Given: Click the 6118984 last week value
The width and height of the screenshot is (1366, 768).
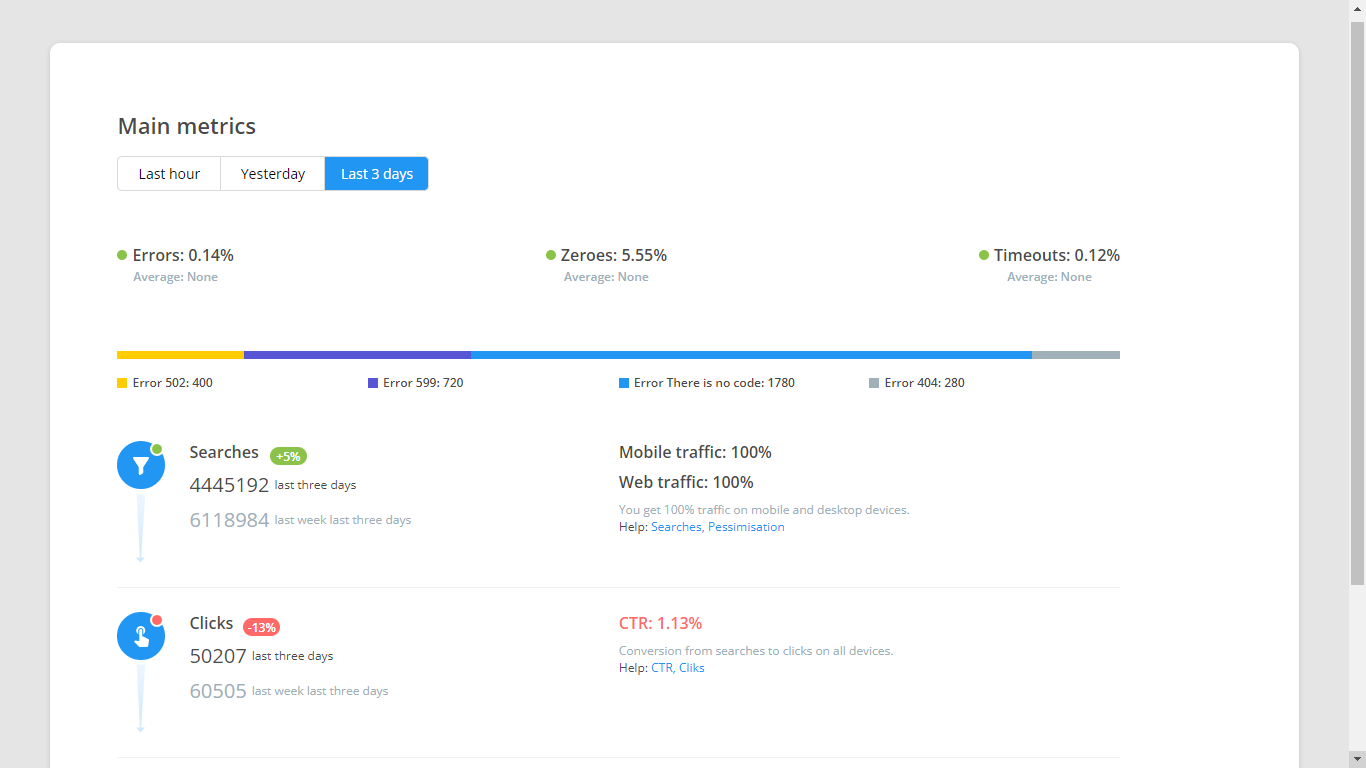Looking at the screenshot, I should coord(229,520).
